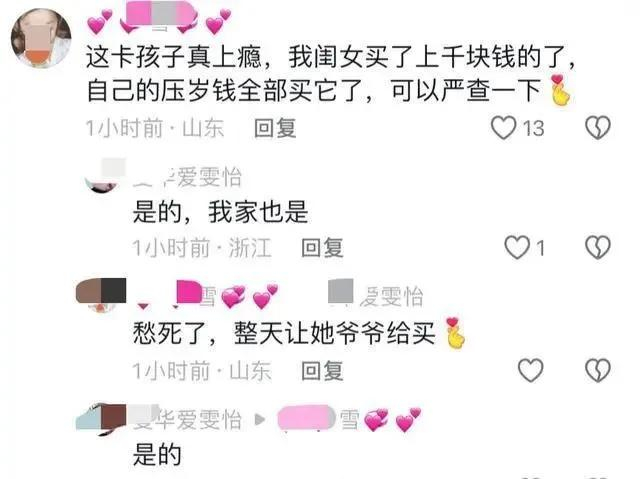Open the avatar beside 愁死了 reply
Screen dimensions: 640x479
click(x=101, y=295)
